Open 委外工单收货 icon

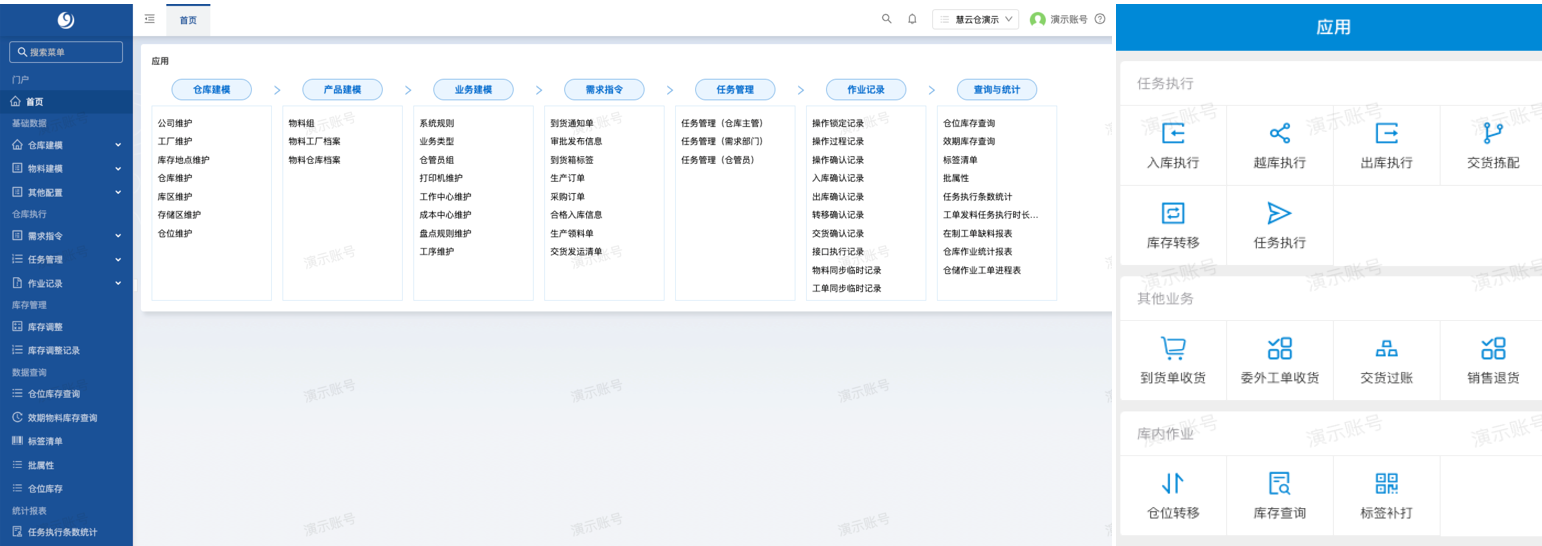click(x=1279, y=348)
